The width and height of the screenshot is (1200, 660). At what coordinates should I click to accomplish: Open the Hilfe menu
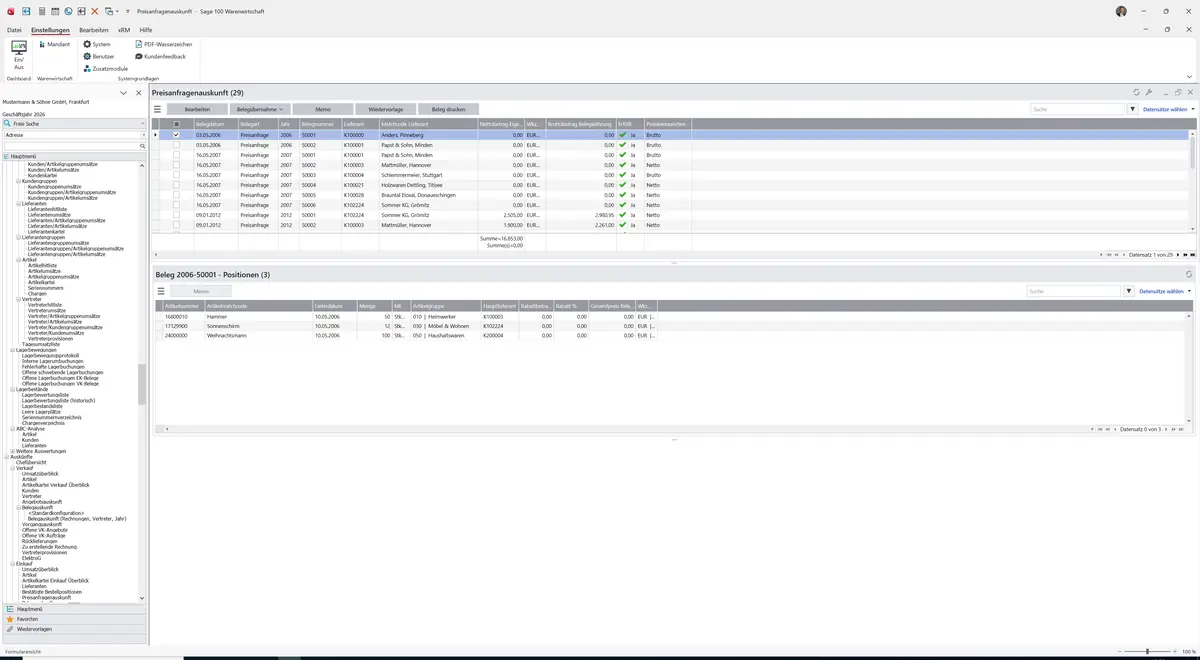click(146, 30)
